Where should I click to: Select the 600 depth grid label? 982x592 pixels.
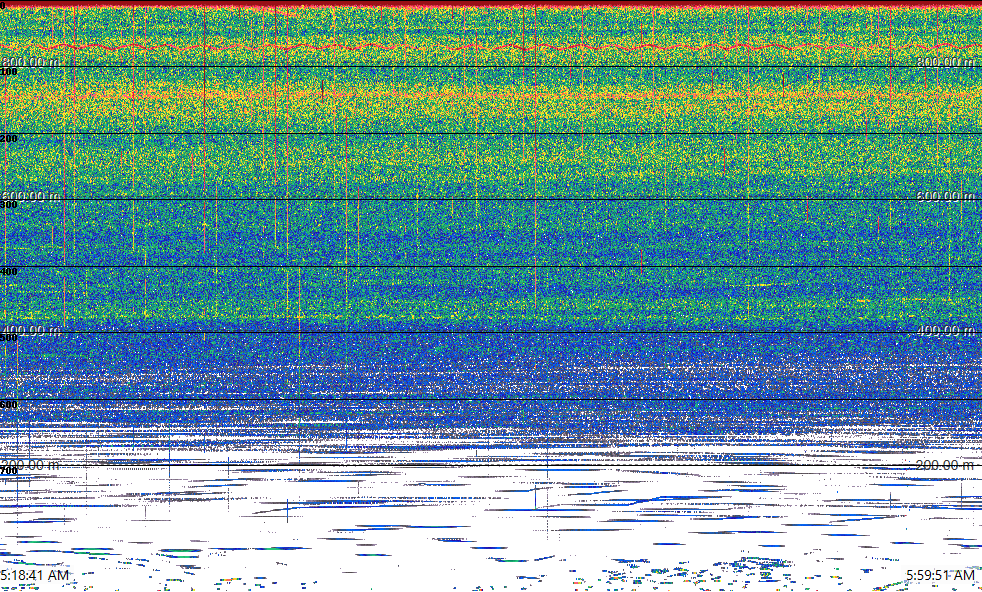click(x=9, y=405)
